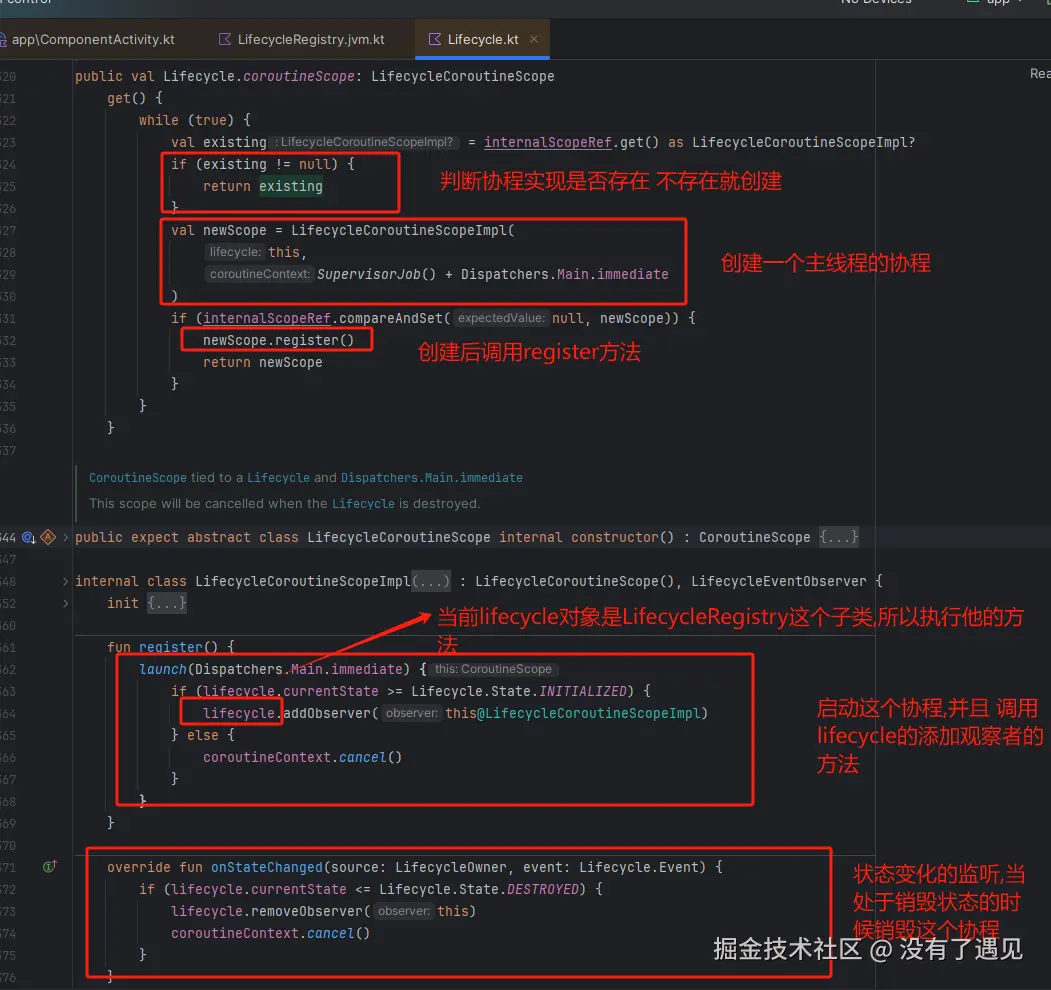1051x990 pixels.
Task: Click the SupervisorJob() call
Action: (x=376, y=274)
